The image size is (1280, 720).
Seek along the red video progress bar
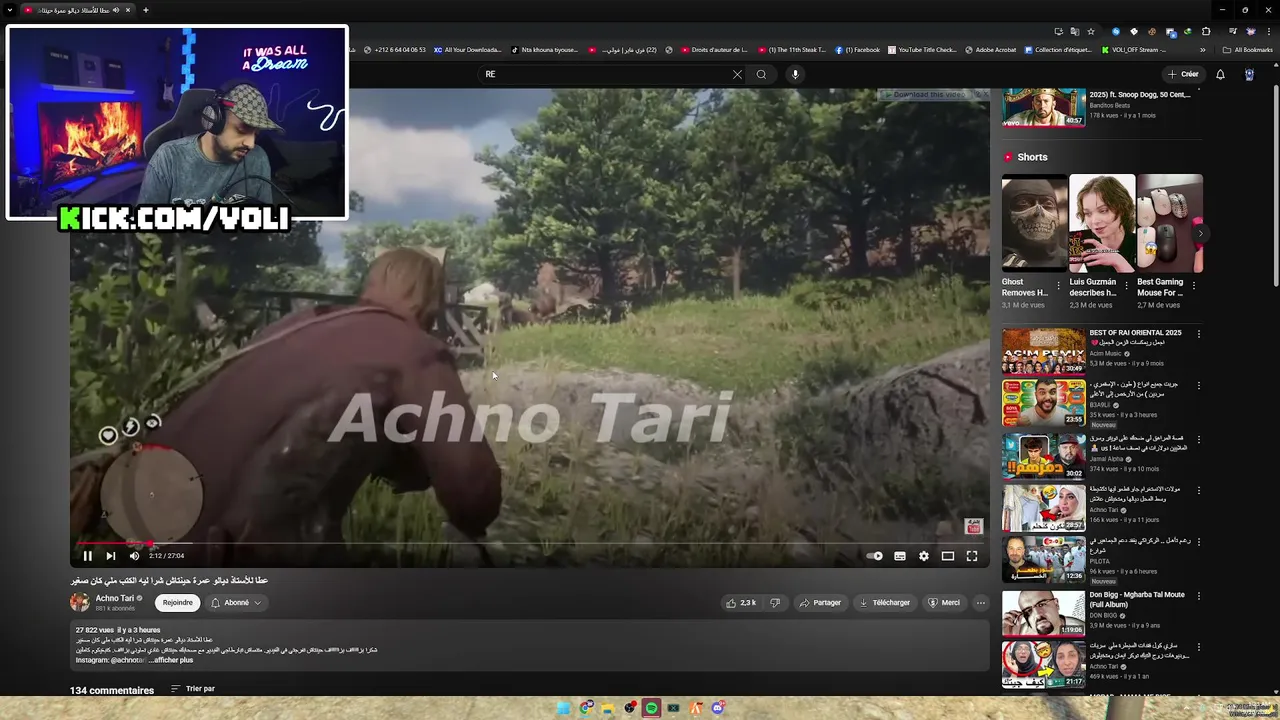pos(530,543)
